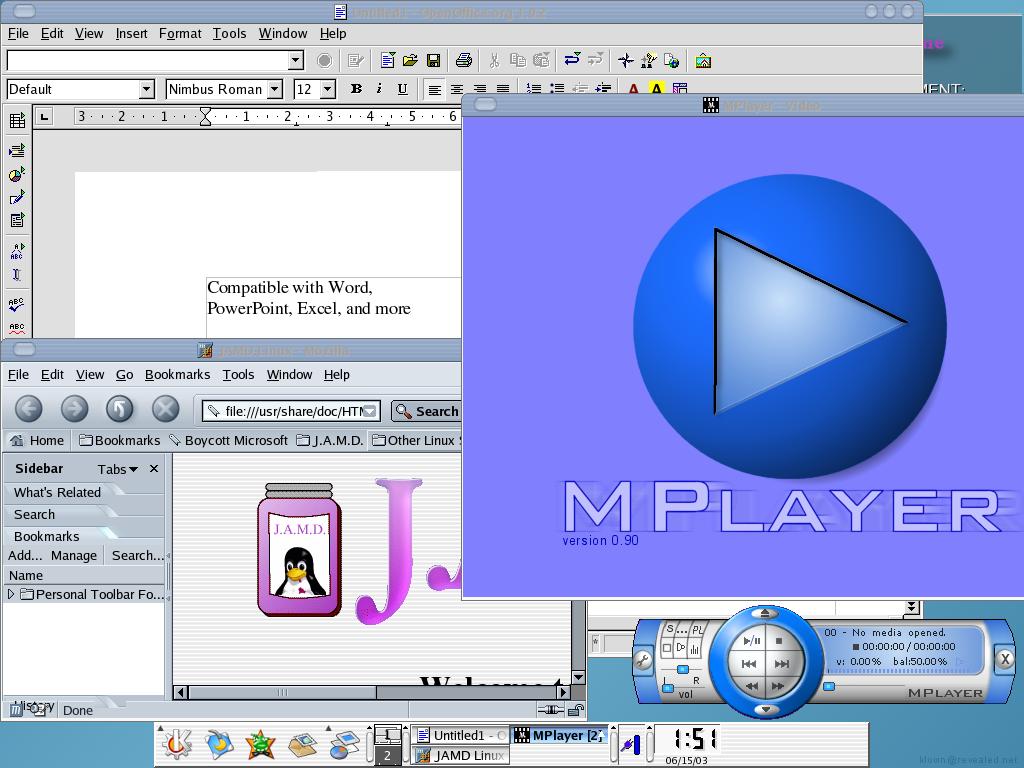Expand the Personal Toolbar Folder tree item
Screen dimensions: 1024x768
pos(11,594)
